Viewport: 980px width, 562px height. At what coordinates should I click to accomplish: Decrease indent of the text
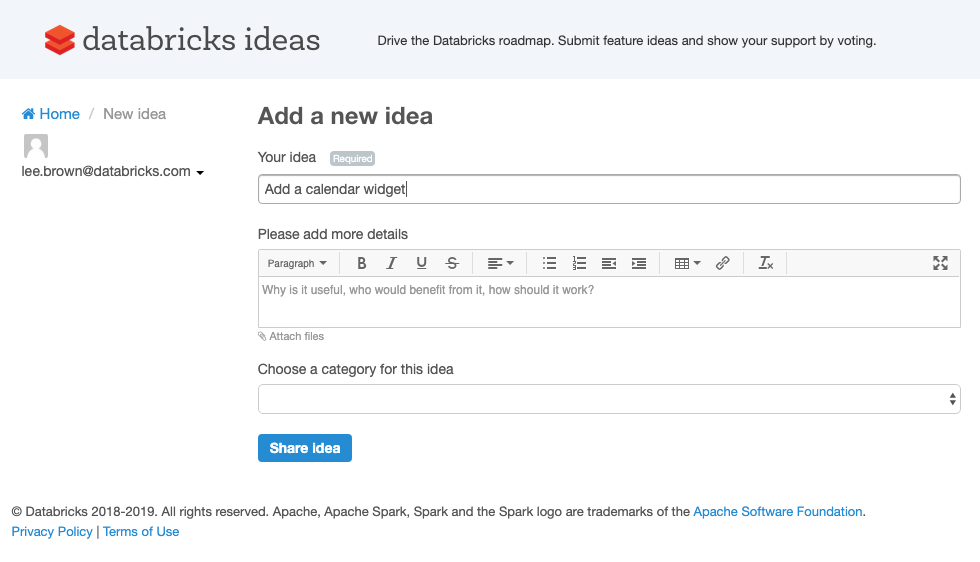coord(609,263)
